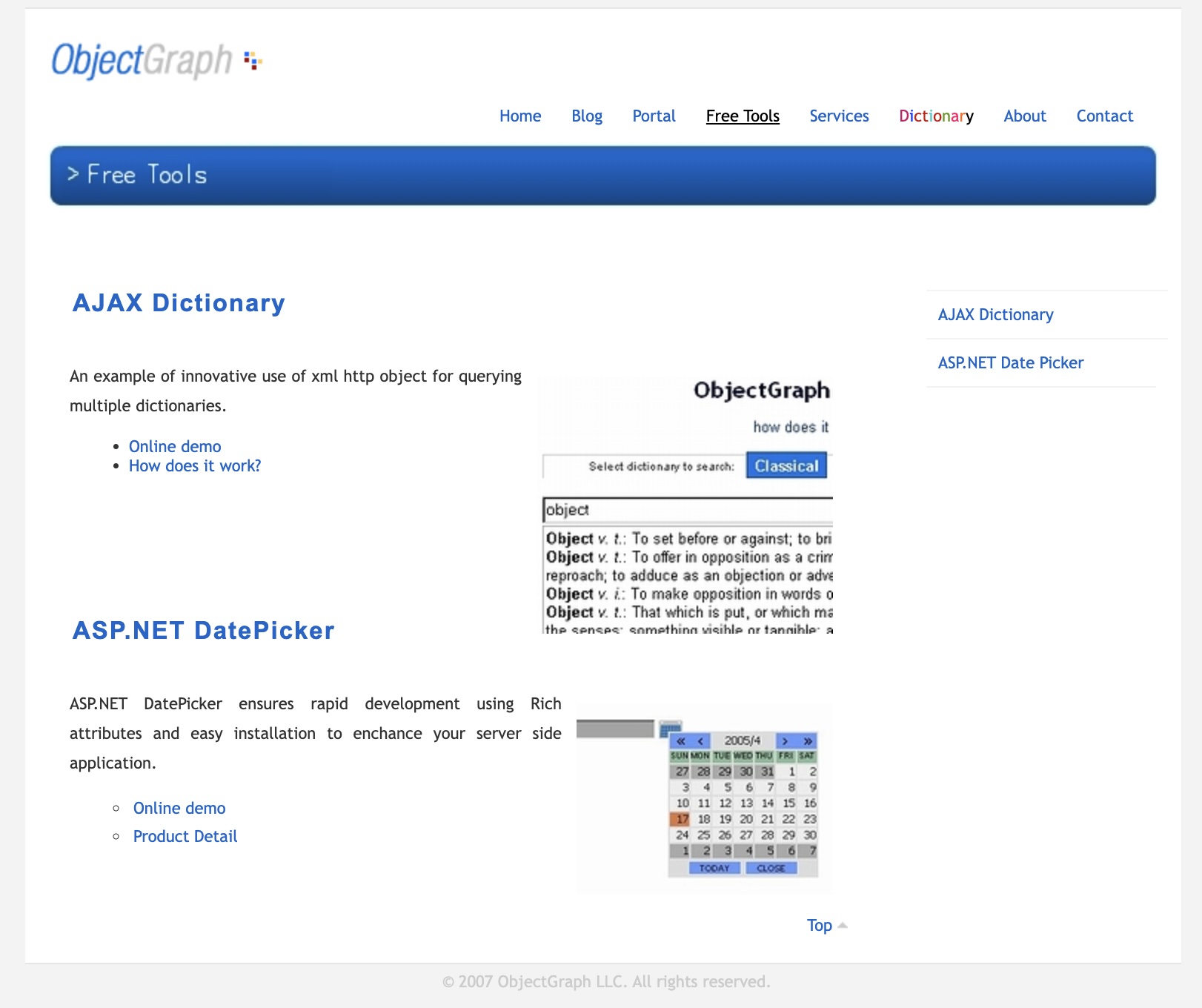The height and width of the screenshot is (1008, 1202).
Task: Open the Home menu item
Action: [x=520, y=116]
